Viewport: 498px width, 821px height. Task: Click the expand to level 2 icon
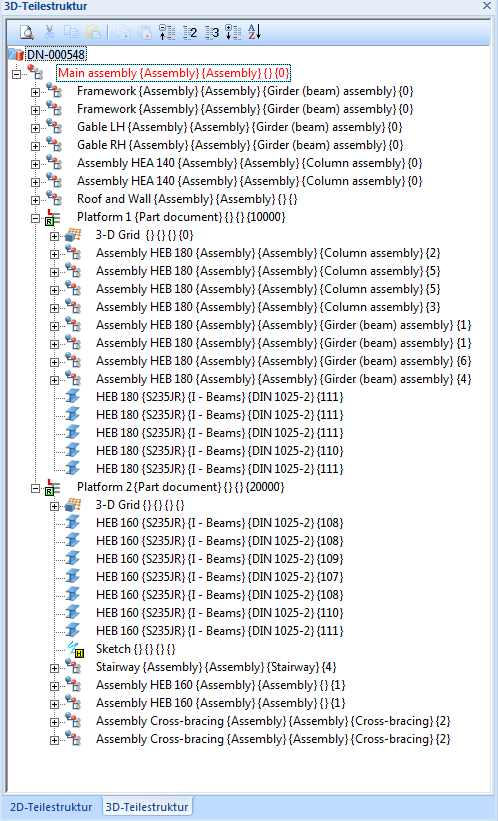[190, 32]
